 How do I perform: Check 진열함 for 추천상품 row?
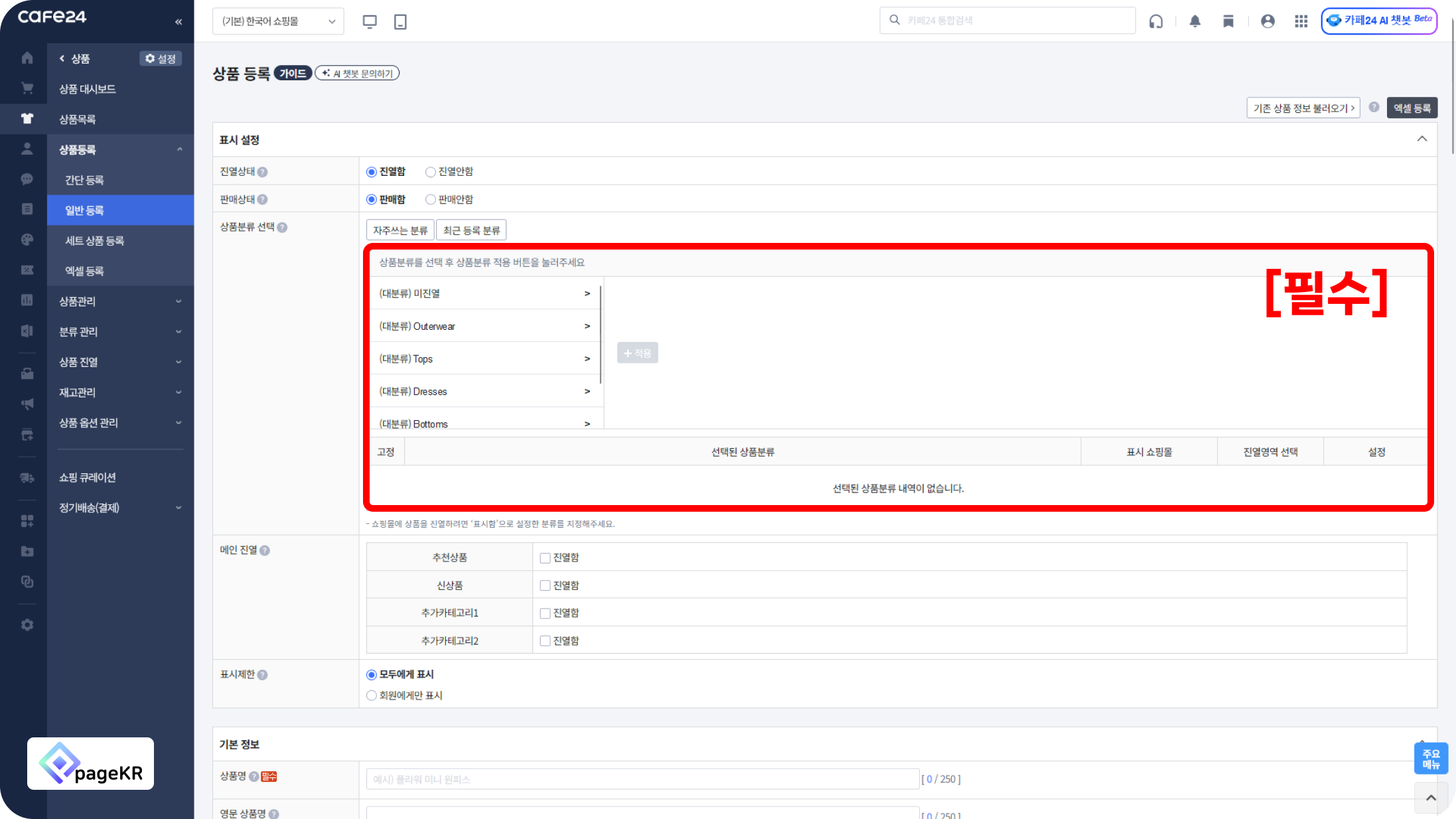545,558
